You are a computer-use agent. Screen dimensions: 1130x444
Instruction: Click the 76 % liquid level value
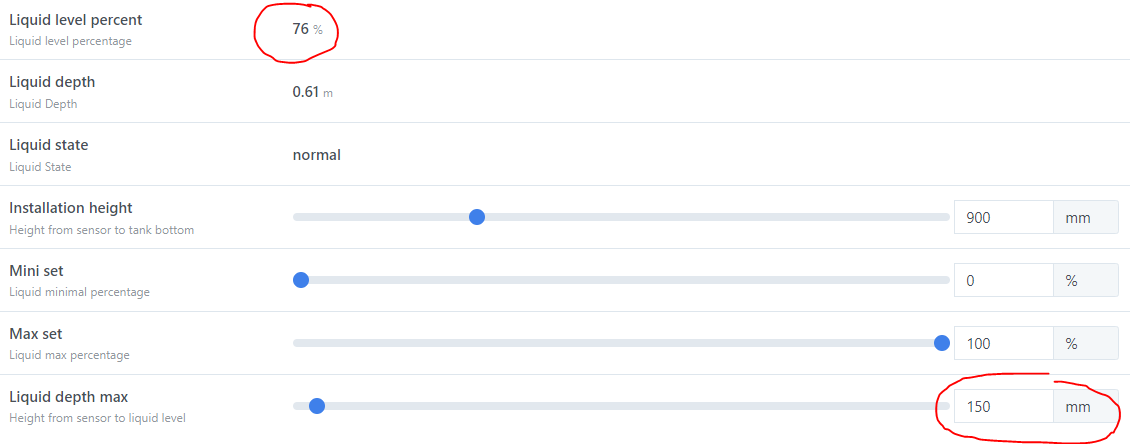(307, 29)
